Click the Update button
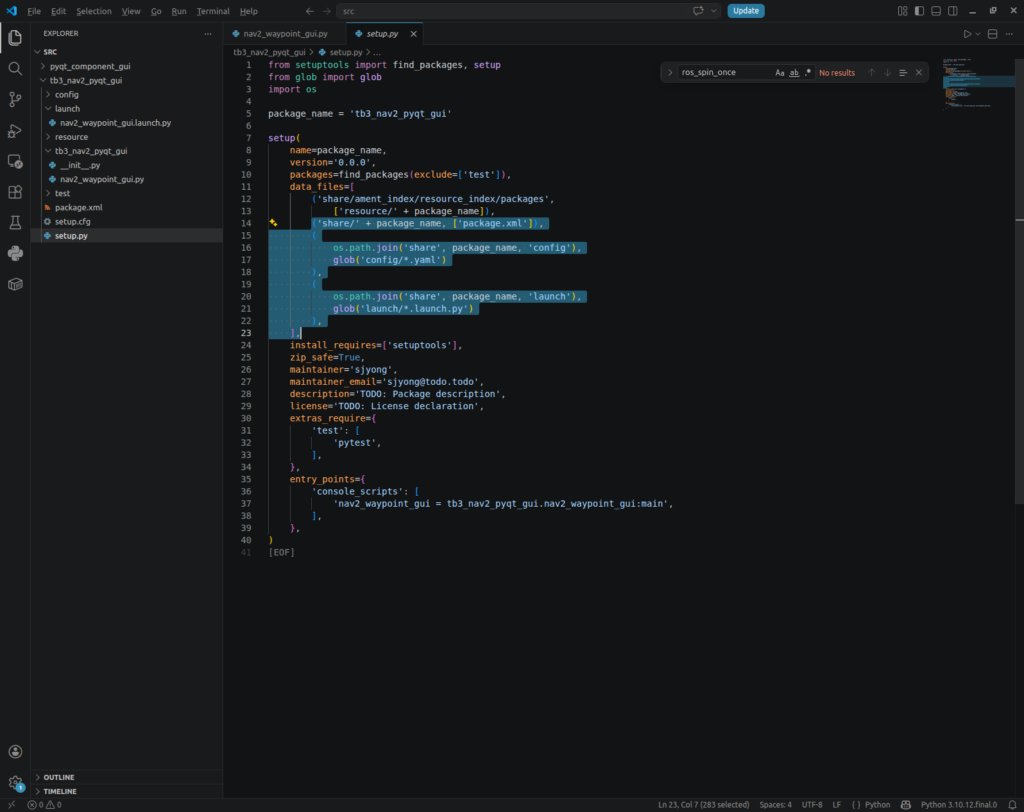Screen dimensions: 1024x812 [x=746, y=11]
